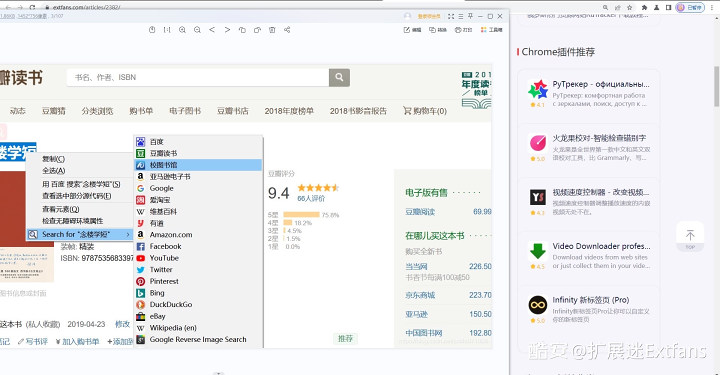This screenshot has width=720, height=375.
Task: Click the Douban book search input field
Action: pyautogui.click(x=198, y=77)
